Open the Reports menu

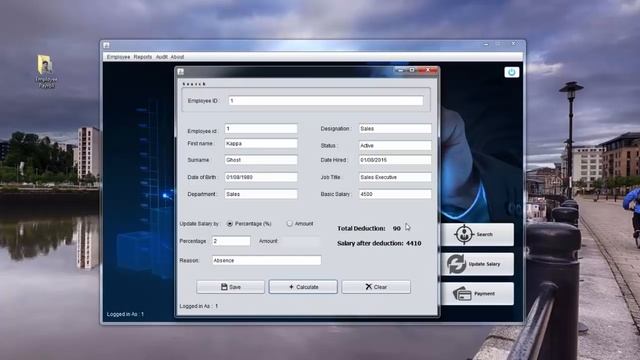143,57
